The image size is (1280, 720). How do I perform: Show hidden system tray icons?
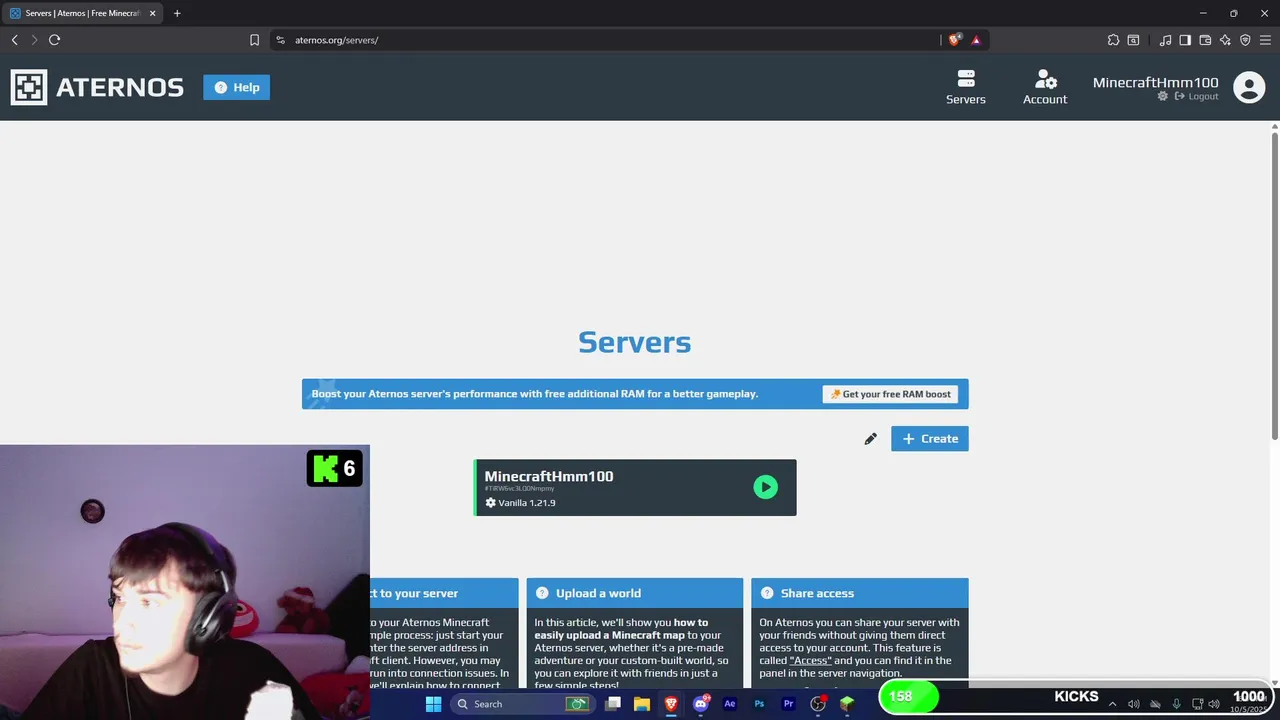tap(1112, 704)
